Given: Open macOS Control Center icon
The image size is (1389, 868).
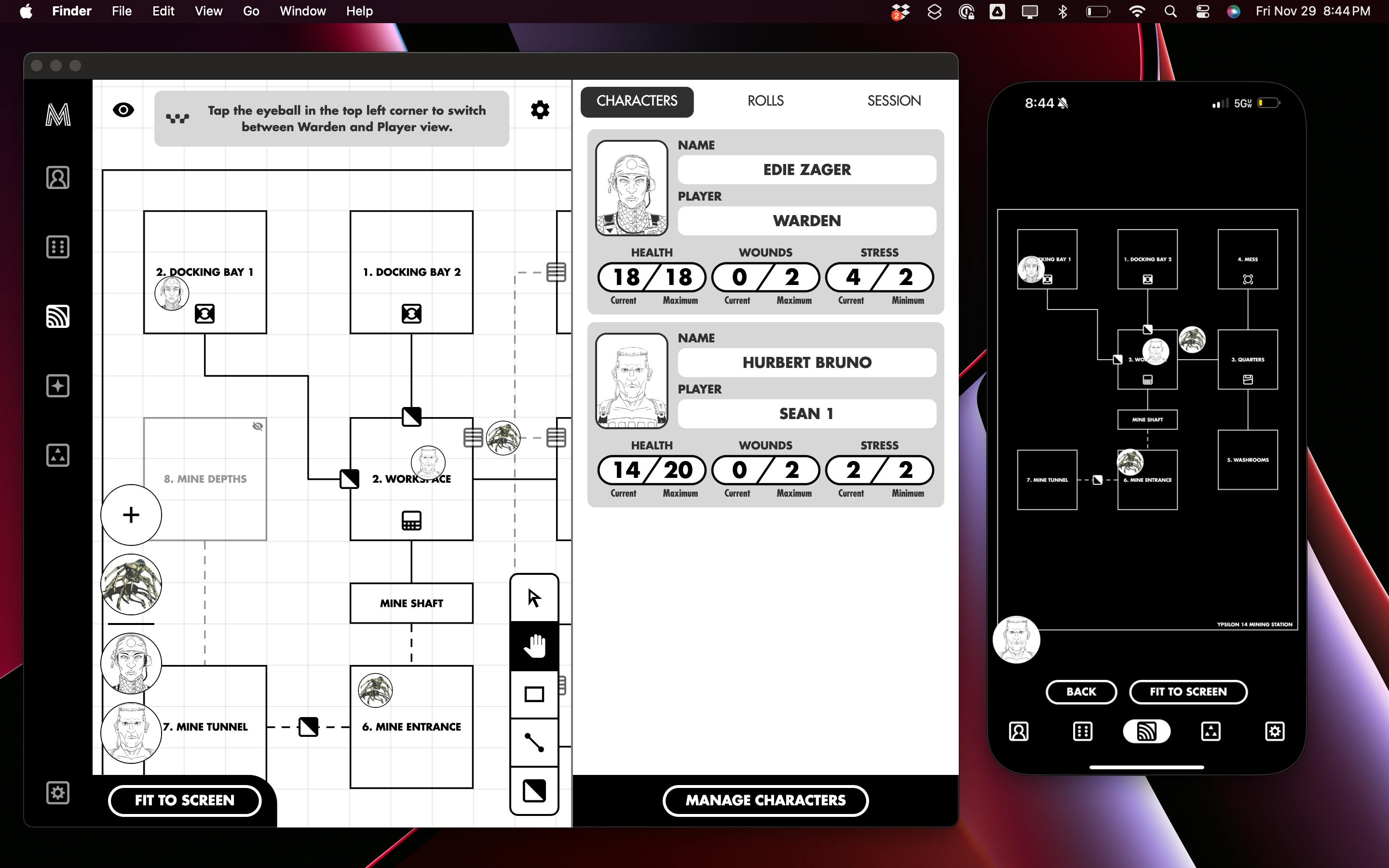Looking at the screenshot, I should click(1202, 12).
